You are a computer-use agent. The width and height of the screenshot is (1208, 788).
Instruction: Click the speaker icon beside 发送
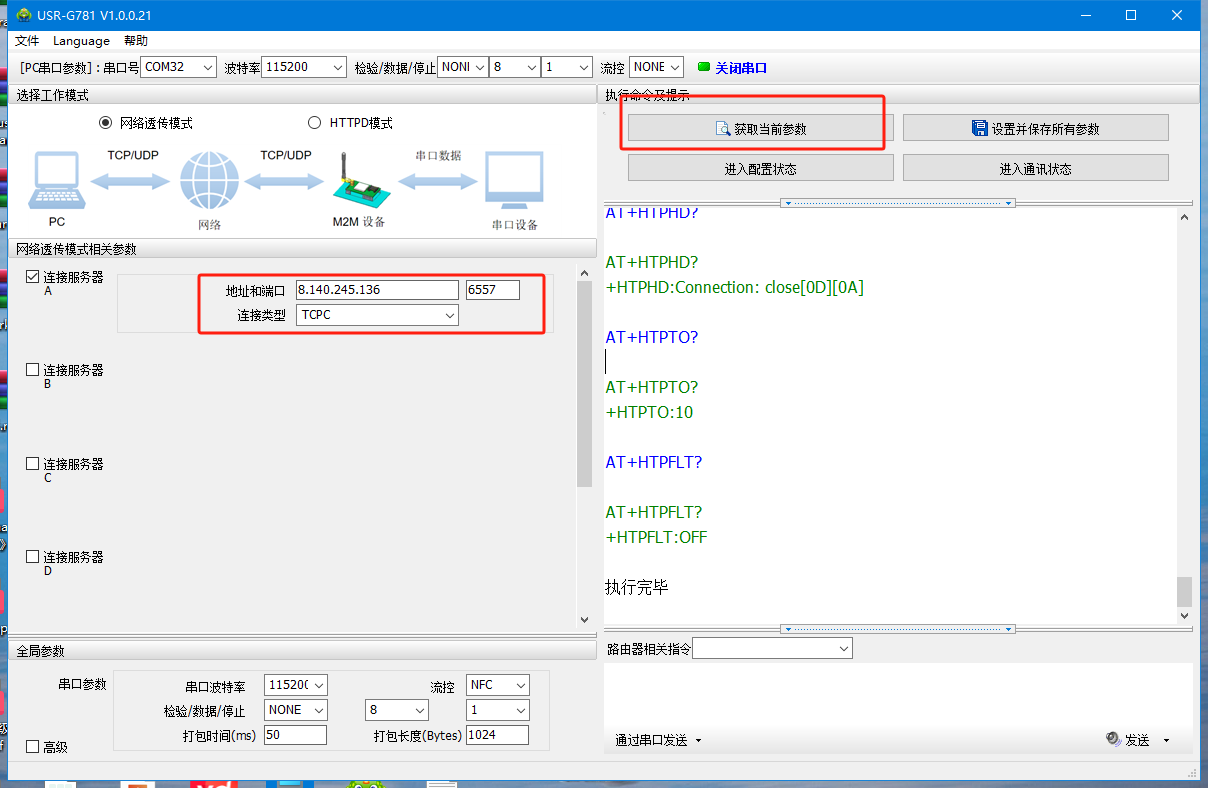click(x=1113, y=739)
